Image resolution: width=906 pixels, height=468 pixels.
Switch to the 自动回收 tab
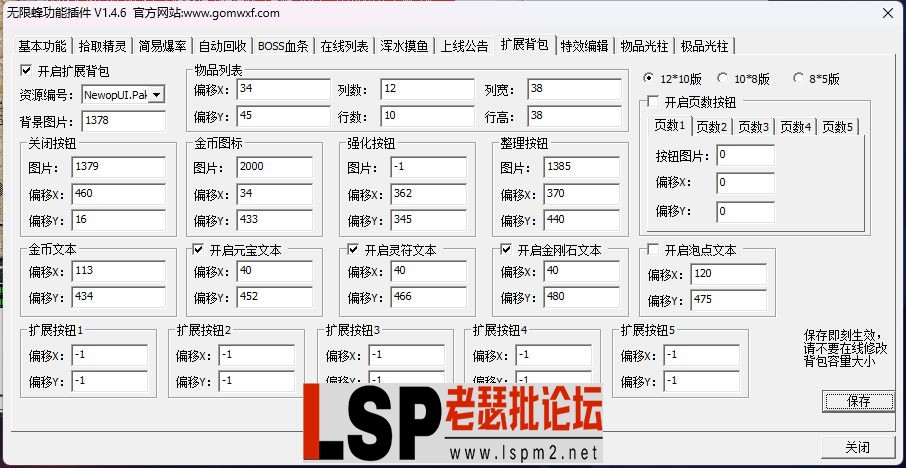[x=222, y=46]
